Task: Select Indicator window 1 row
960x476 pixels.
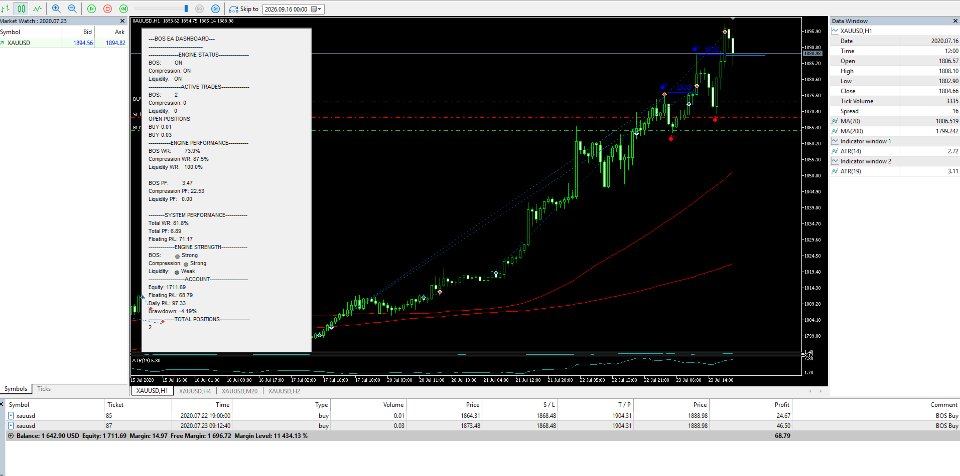Action: [x=894, y=141]
